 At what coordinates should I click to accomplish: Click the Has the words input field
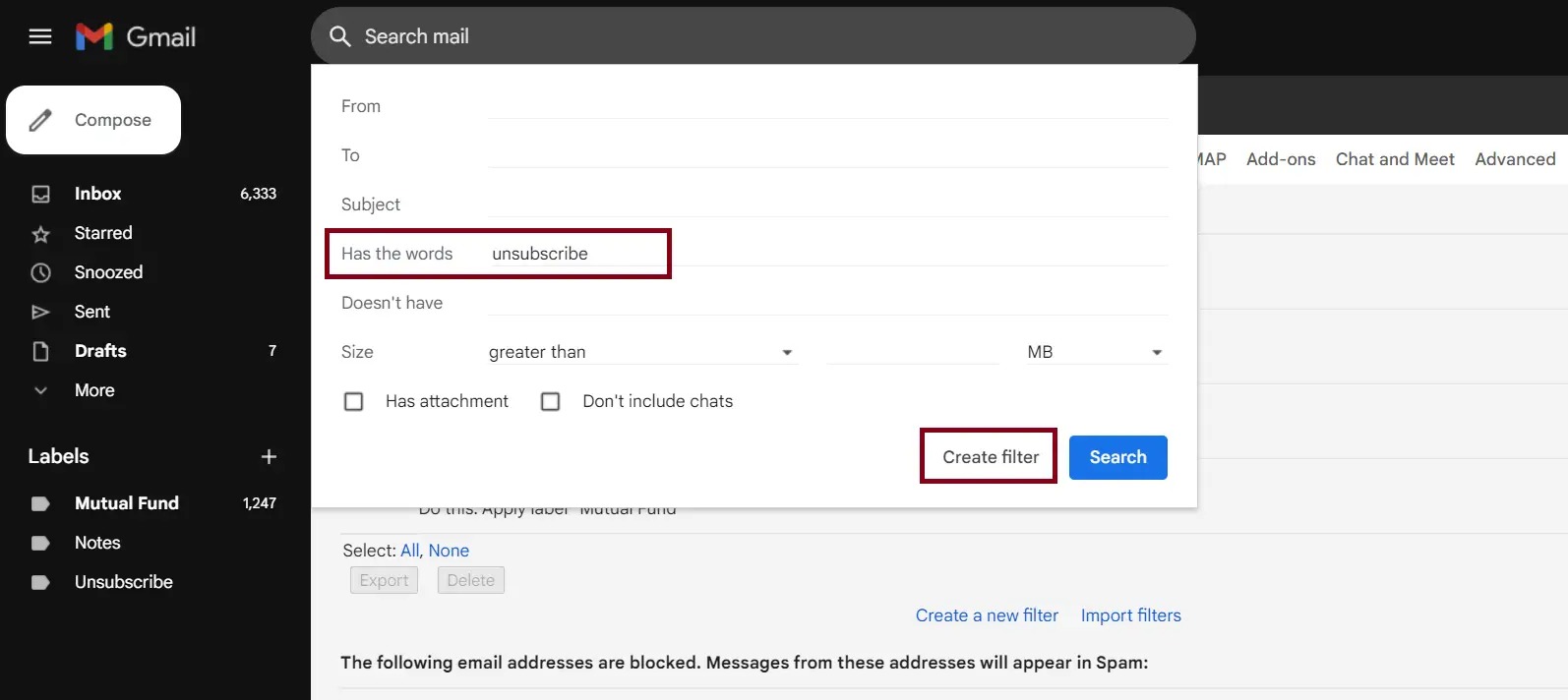(x=689, y=253)
